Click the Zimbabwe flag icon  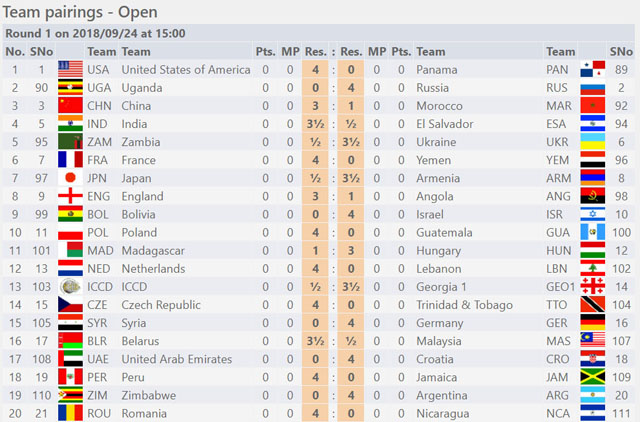coord(70,395)
